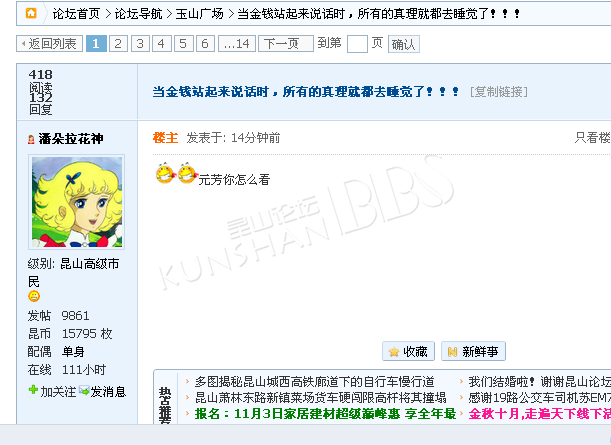Viewport: 611px width, 445px height.
Task: Open hot link about 高铁廊道自行车慢行道
Action: (x=314, y=381)
